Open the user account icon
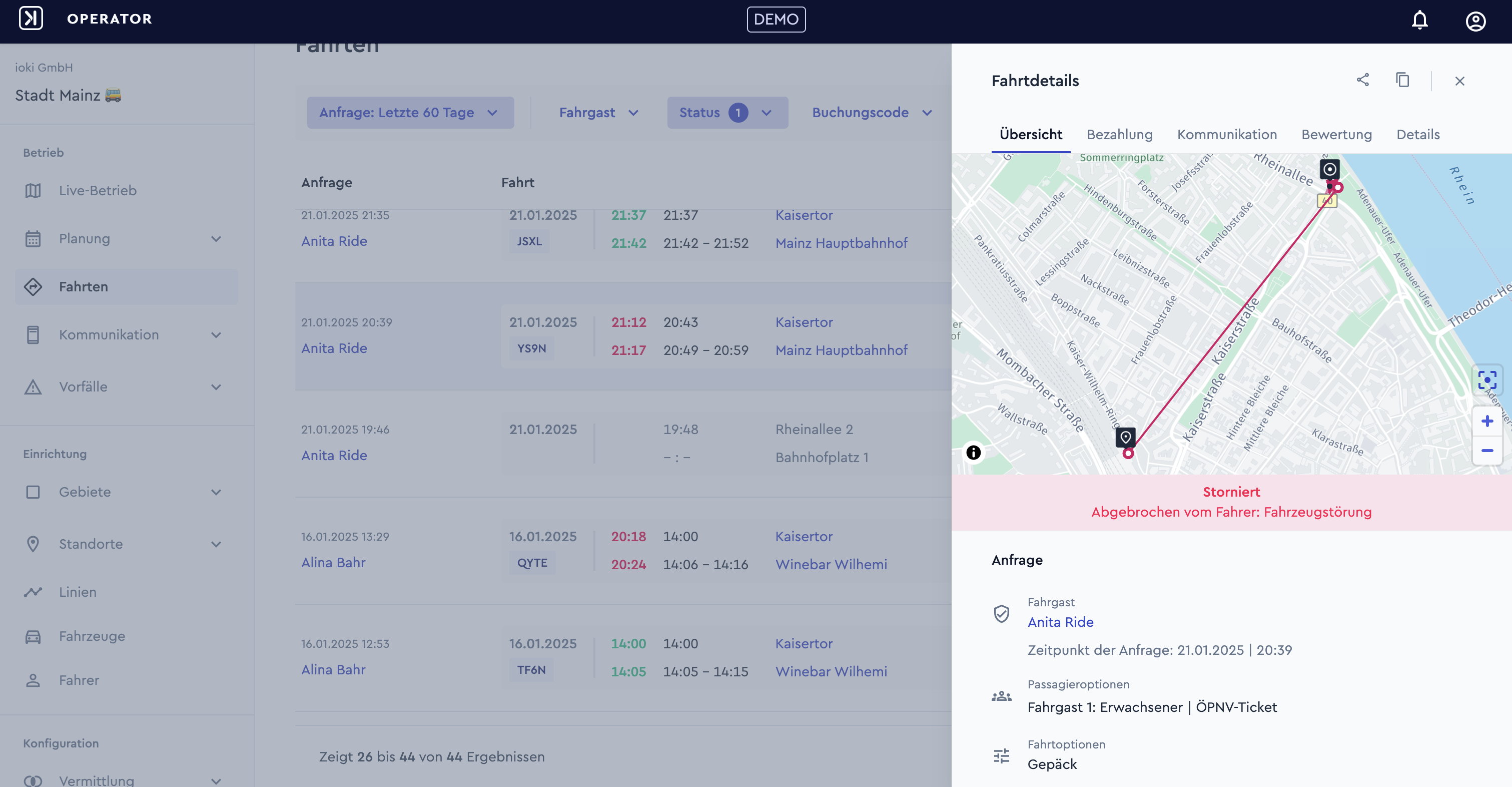 point(1475,21)
